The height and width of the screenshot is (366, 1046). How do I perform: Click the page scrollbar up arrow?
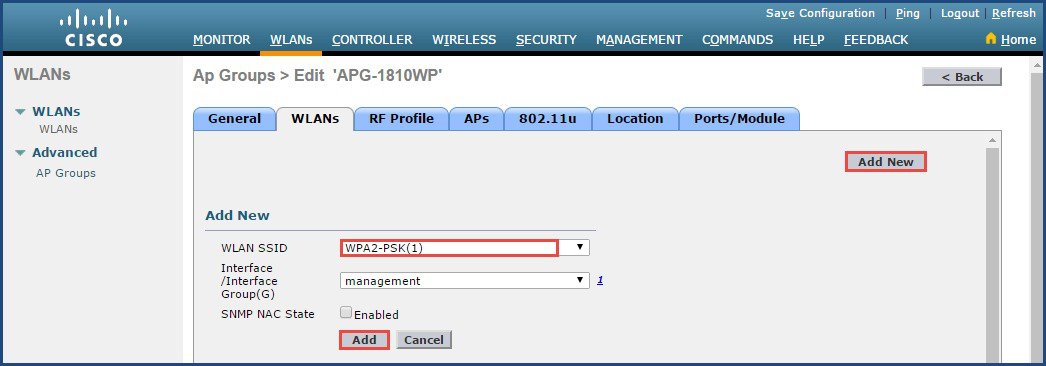click(1037, 65)
